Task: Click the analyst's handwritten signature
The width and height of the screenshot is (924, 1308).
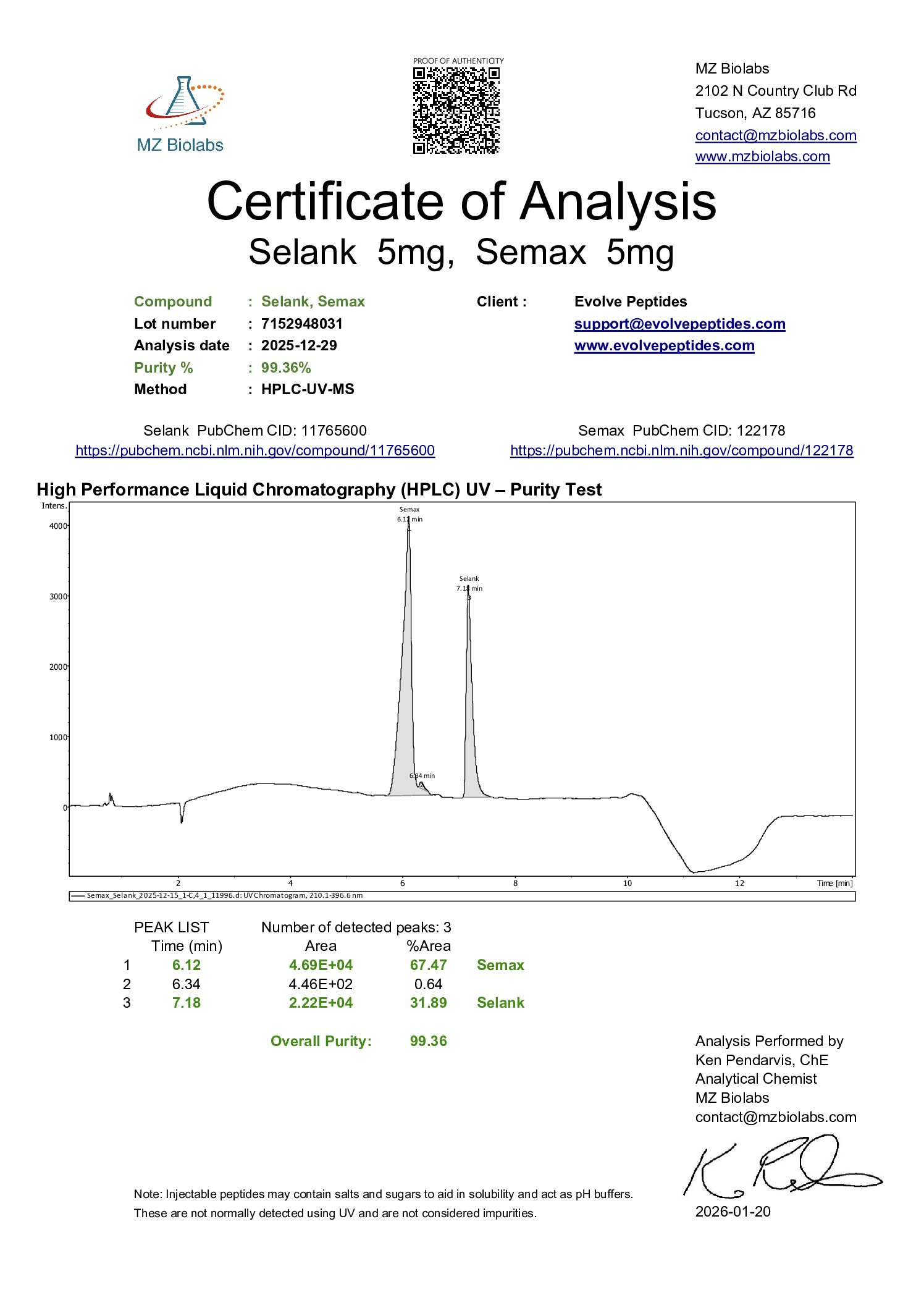Action: [x=781, y=1167]
